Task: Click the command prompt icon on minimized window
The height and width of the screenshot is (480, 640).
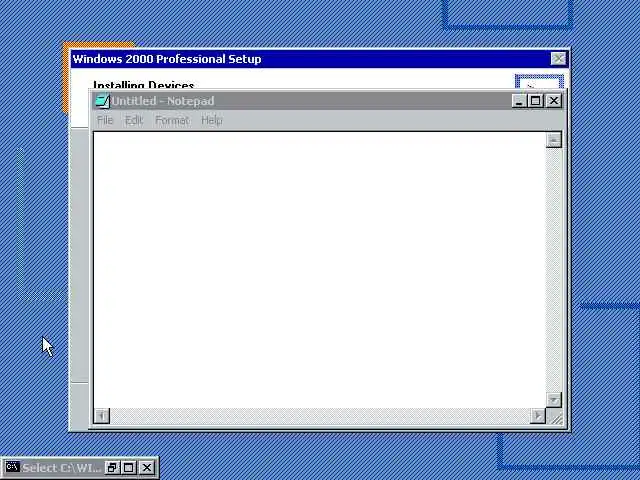Action: (x=12, y=467)
